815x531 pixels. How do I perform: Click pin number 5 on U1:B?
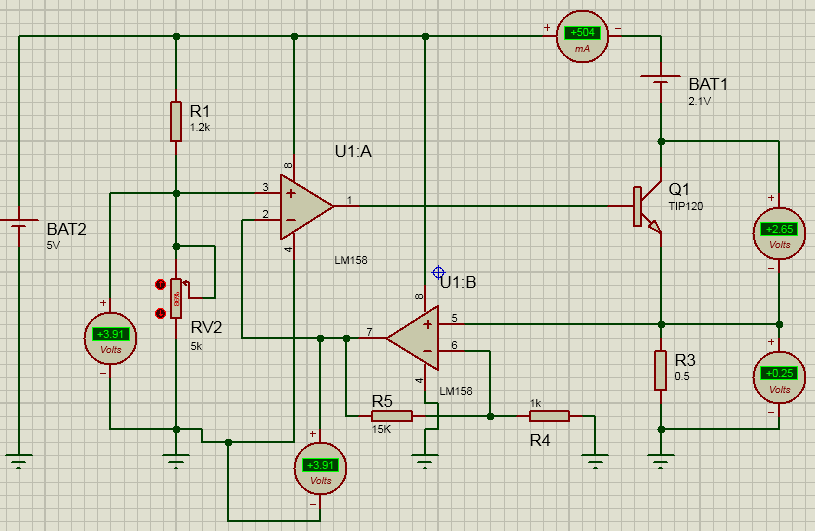pyautogui.click(x=454, y=318)
